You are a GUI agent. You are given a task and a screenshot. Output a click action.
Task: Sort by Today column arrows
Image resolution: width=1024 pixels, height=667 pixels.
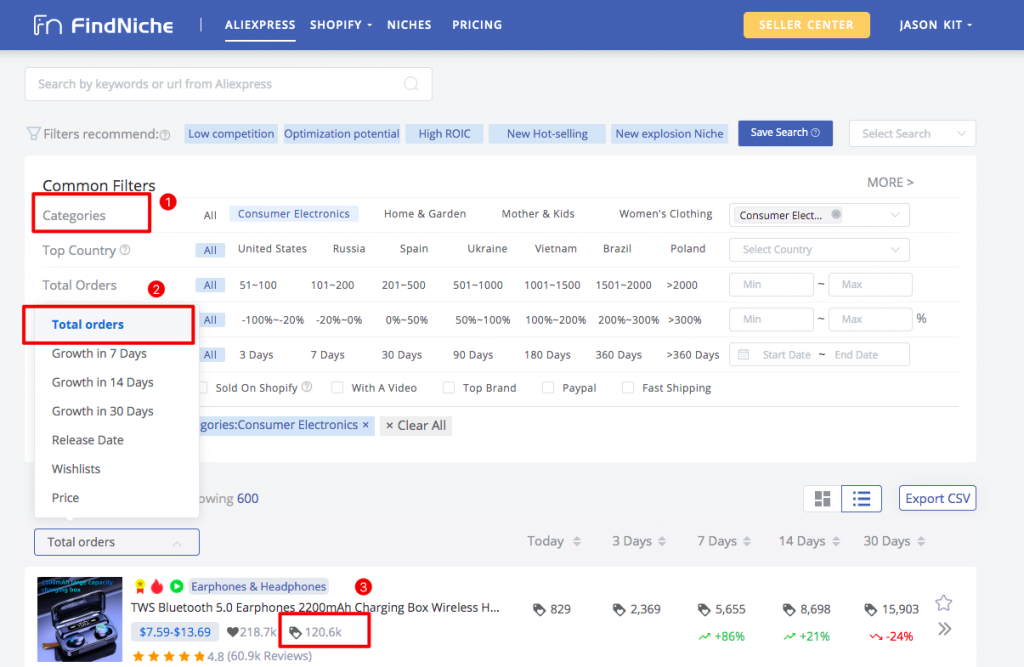[x=577, y=541]
